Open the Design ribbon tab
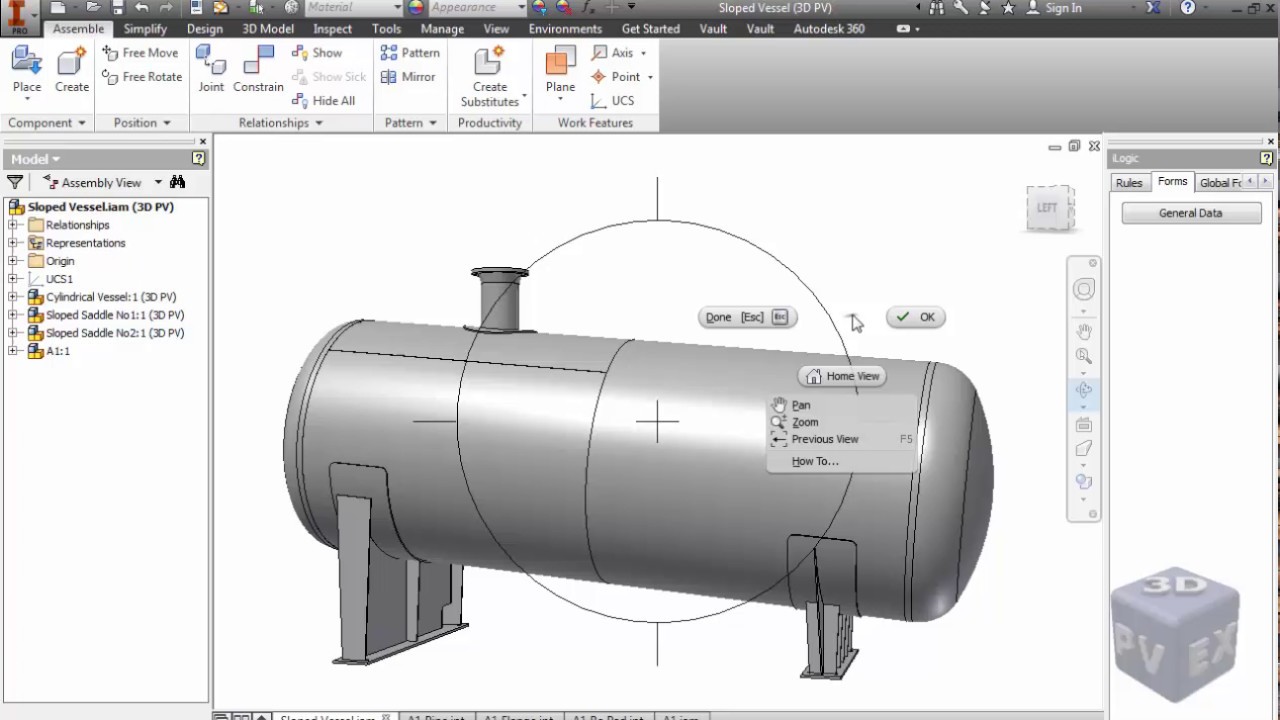This screenshot has height=720, width=1280. coord(205,29)
